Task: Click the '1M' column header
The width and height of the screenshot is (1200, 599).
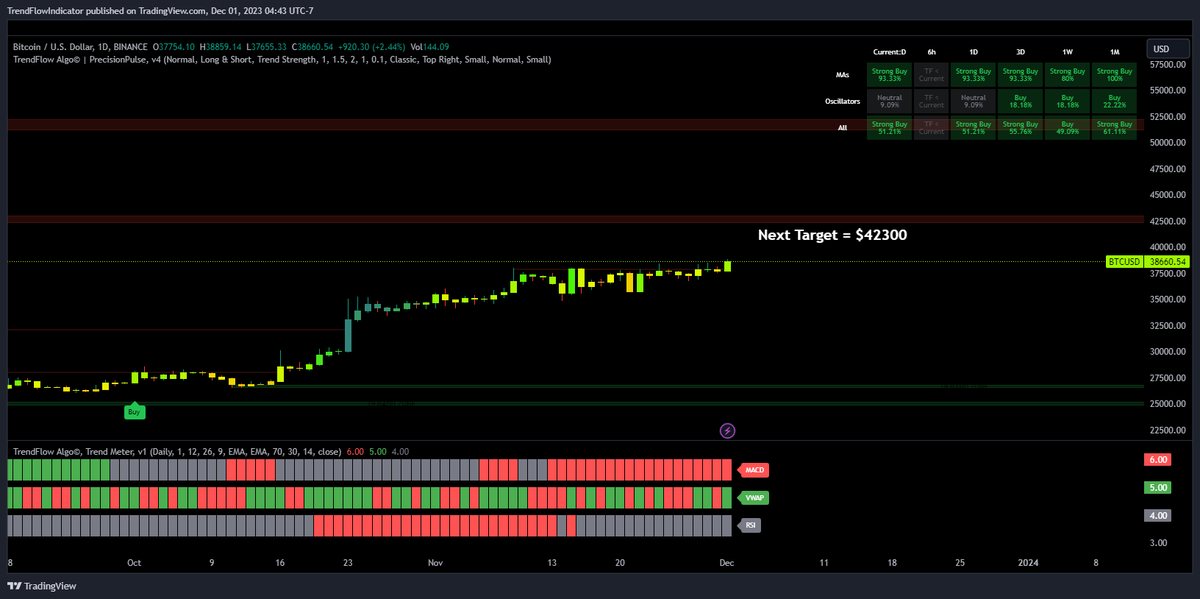Action: click(1114, 50)
